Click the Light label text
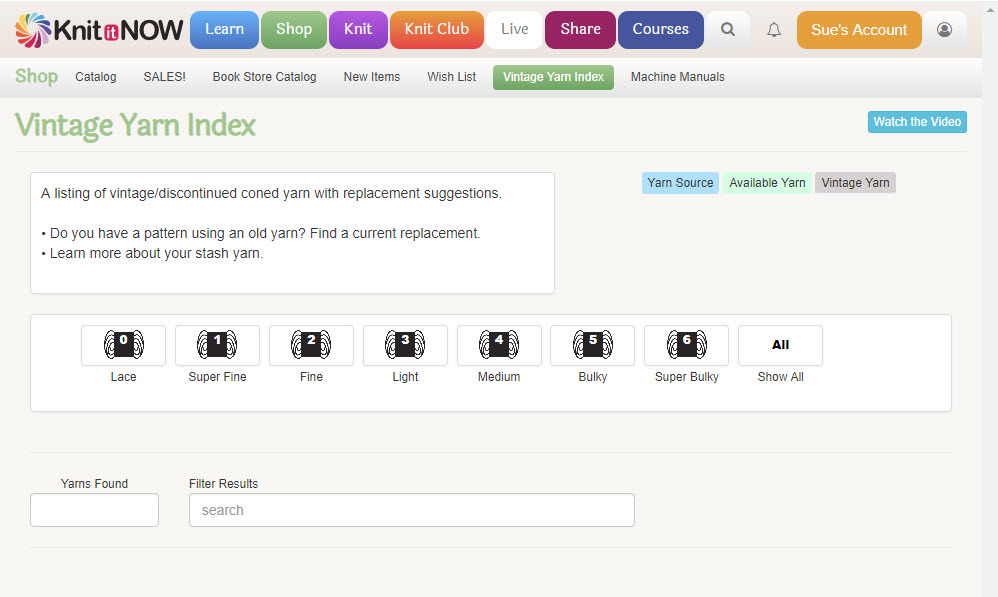998x597 pixels. click(405, 377)
